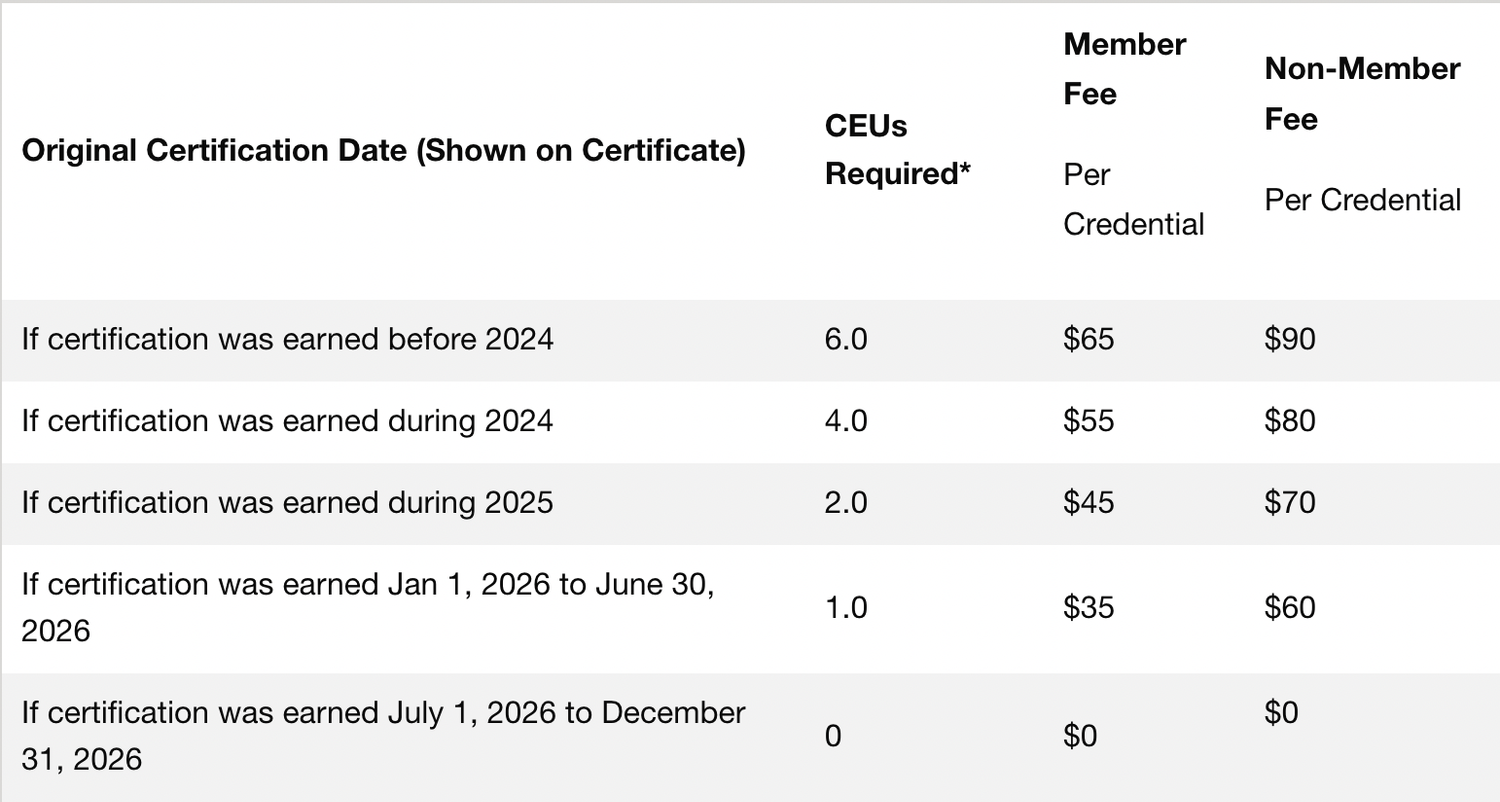1500x802 pixels.
Task: Click the 4.0 CEUs value
Action: click(846, 421)
